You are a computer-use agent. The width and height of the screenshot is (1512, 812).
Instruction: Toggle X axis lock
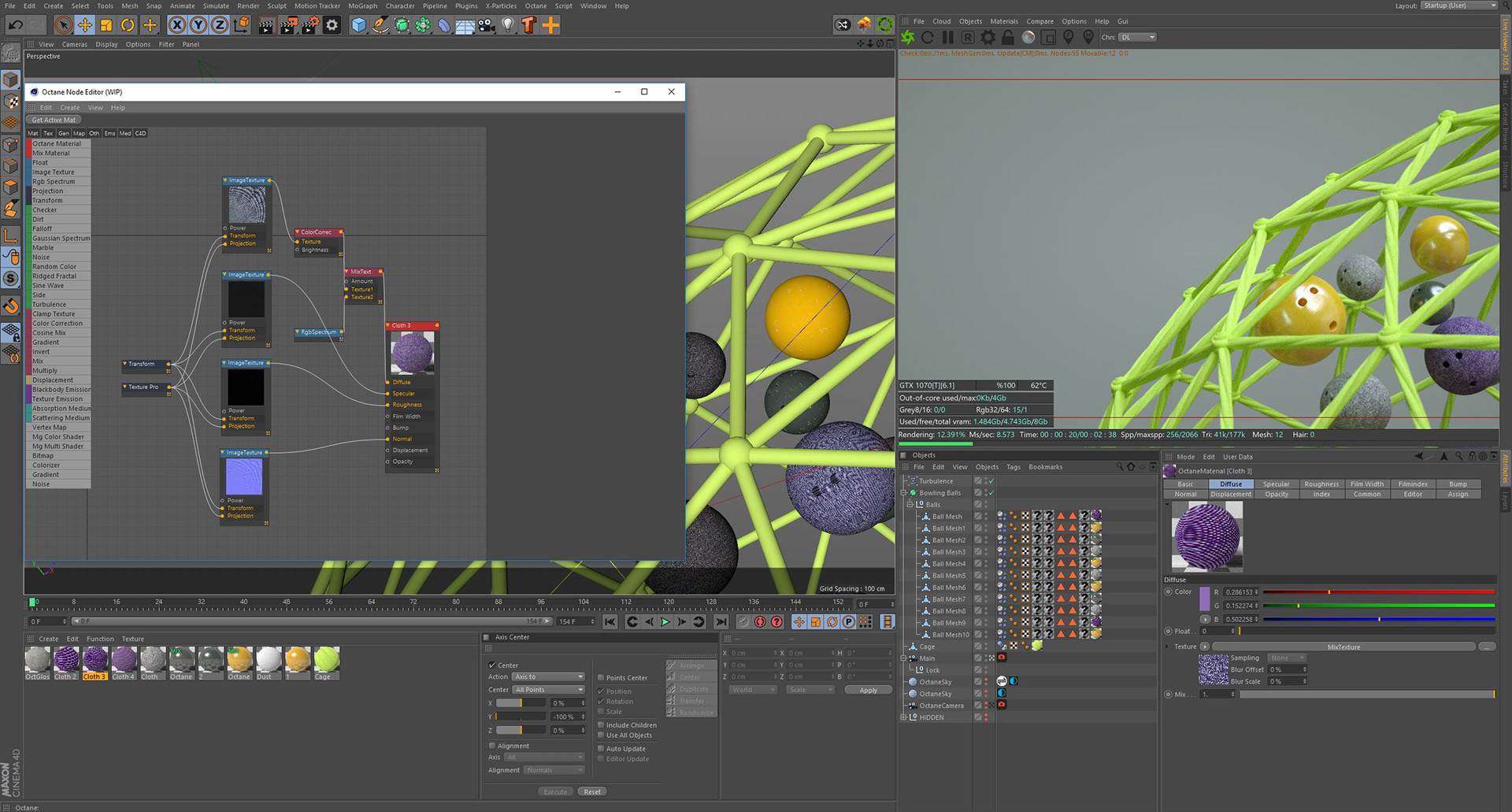coord(177,25)
